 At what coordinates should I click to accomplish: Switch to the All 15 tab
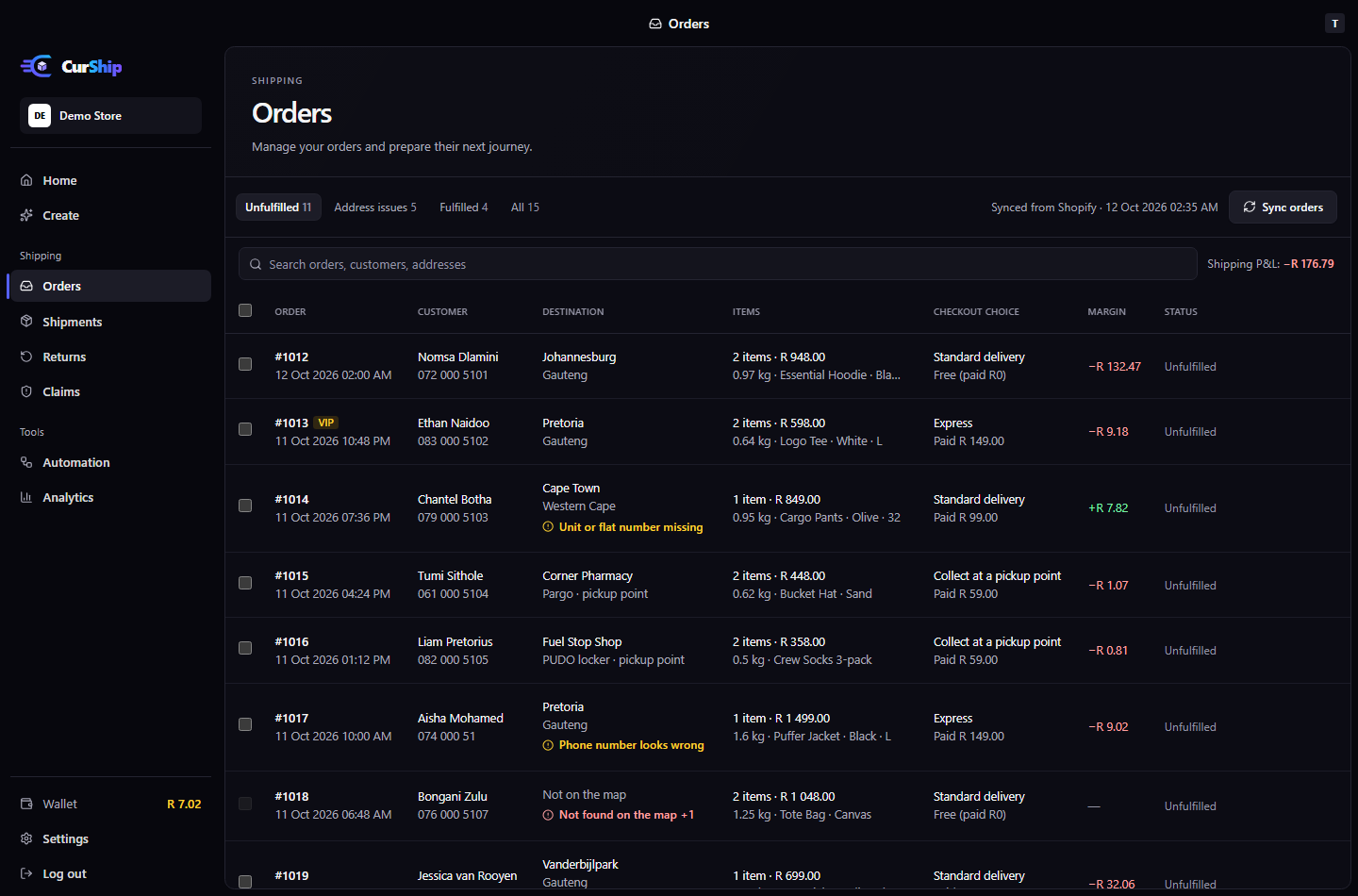[525, 207]
